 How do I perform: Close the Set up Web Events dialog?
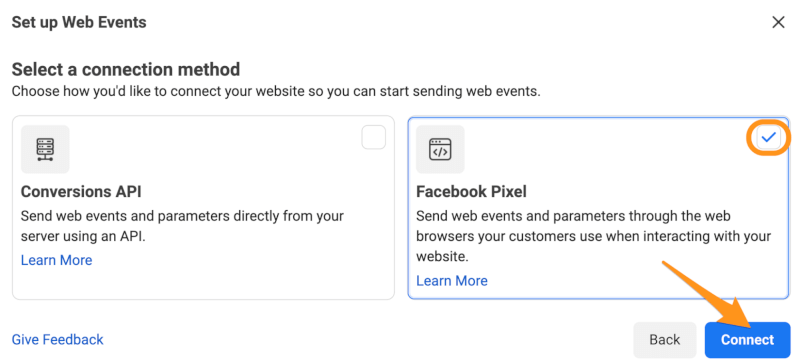point(778,22)
